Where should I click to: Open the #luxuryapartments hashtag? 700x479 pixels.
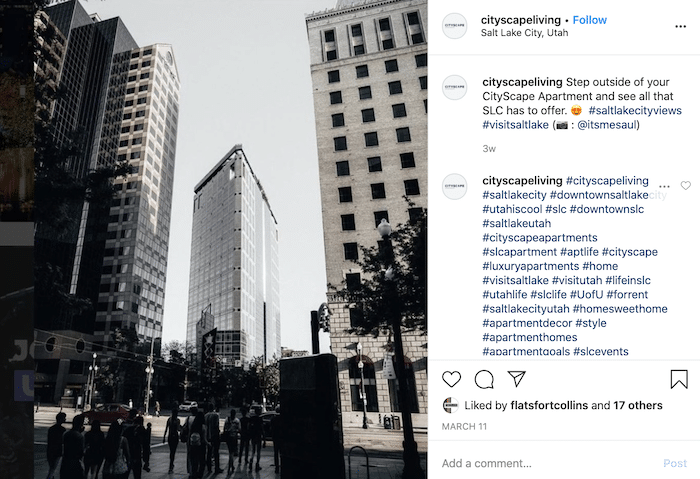[524, 266]
